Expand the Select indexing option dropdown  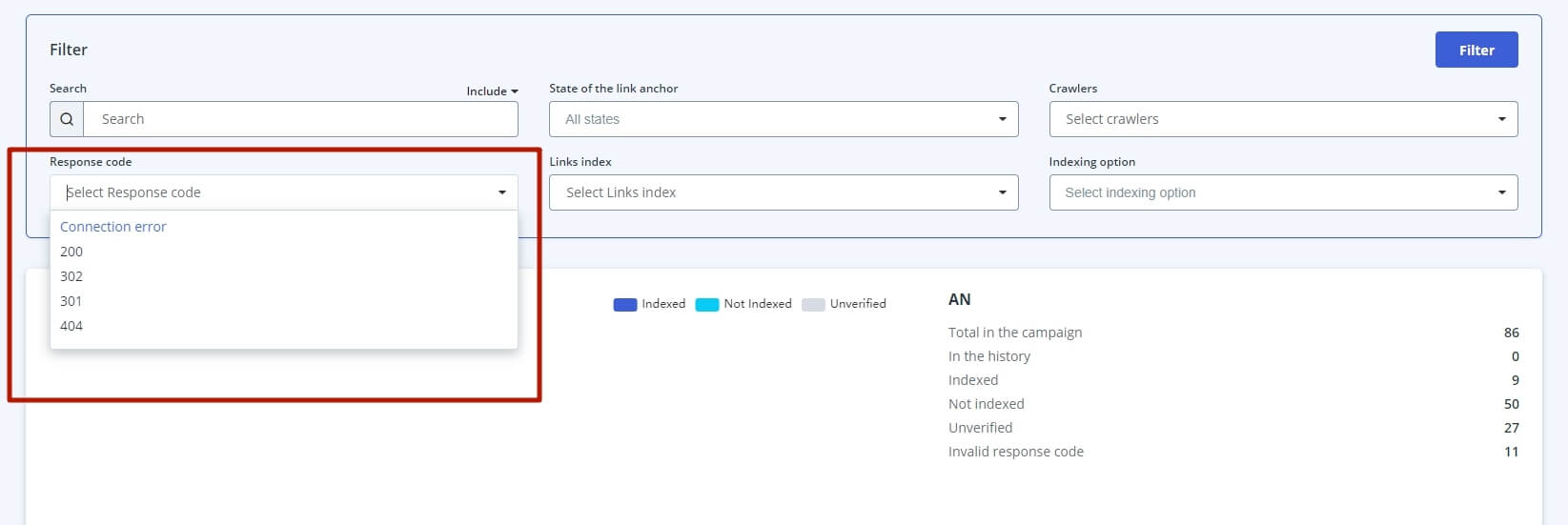pos(1283,192)
